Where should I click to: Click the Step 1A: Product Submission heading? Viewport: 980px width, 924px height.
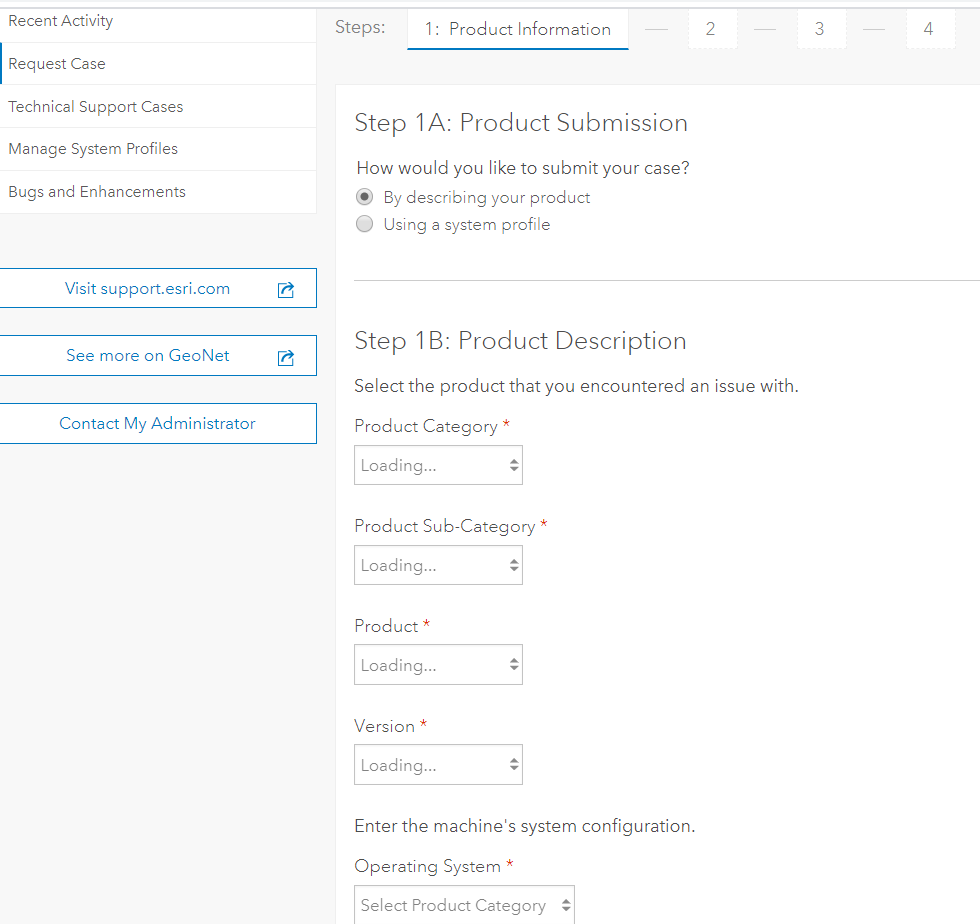pyautogui.click(x=521, y=123)
